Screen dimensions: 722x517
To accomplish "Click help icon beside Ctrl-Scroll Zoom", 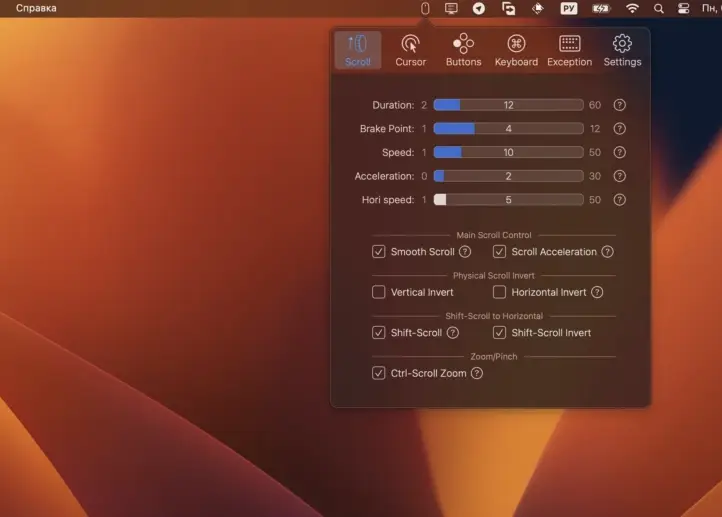I will click(x=477, y=373).
